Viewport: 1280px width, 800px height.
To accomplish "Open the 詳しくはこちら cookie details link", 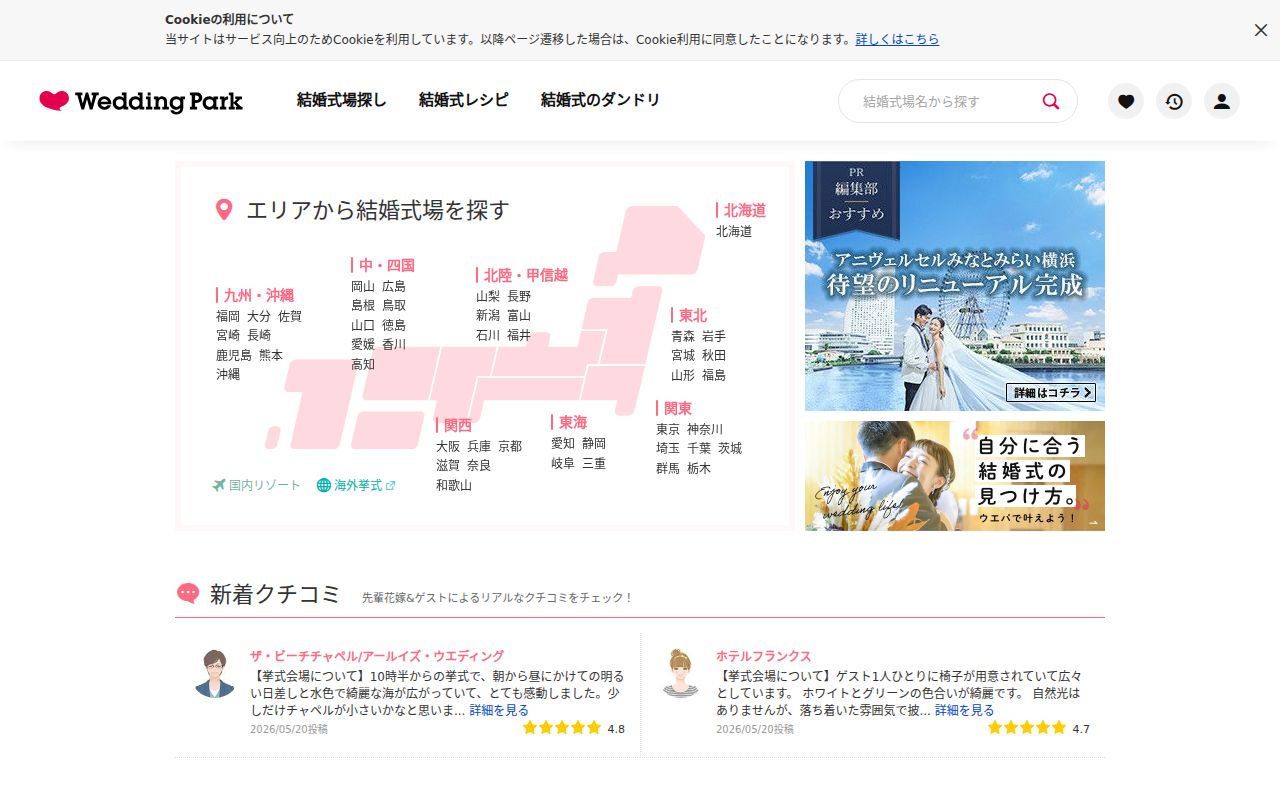I will point(897,39).
